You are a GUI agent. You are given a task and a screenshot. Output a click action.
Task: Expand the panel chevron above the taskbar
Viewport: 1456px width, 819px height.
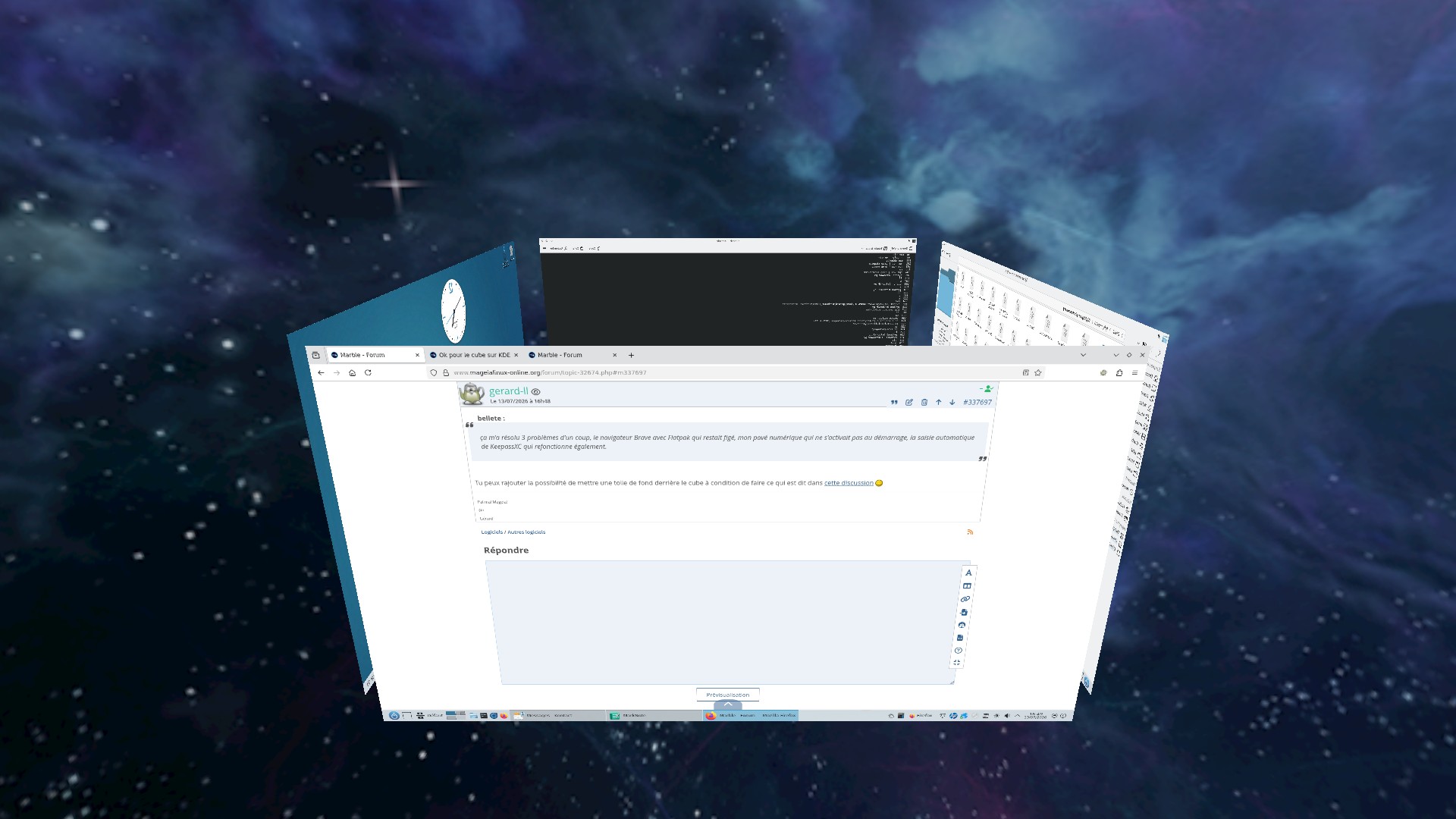click(728, 705)
